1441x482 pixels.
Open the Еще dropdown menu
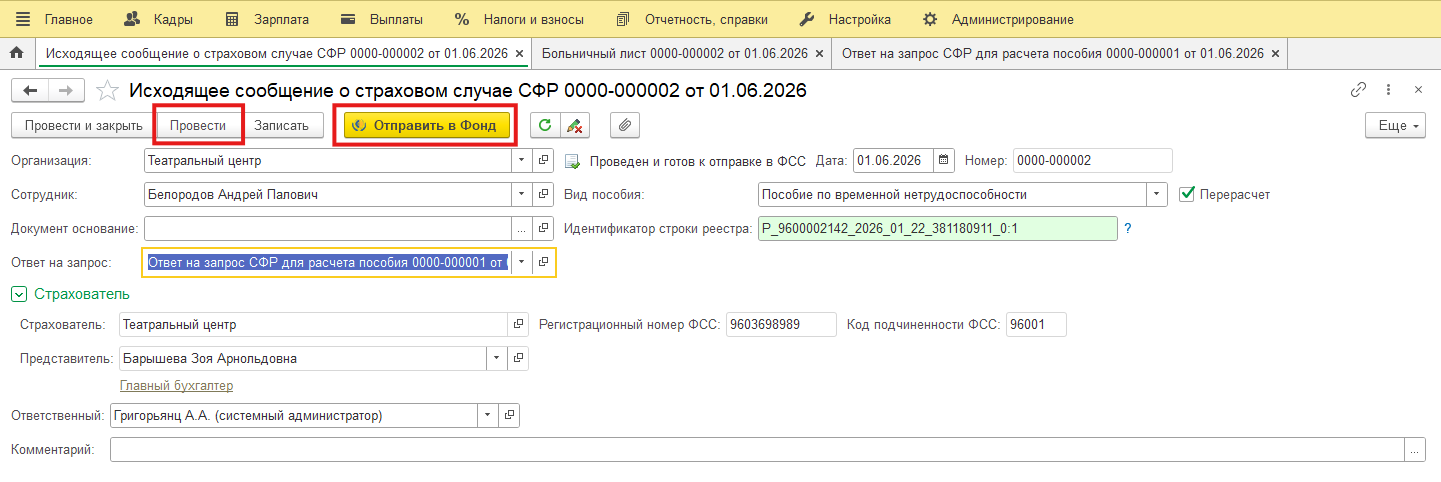[1393, 126]
